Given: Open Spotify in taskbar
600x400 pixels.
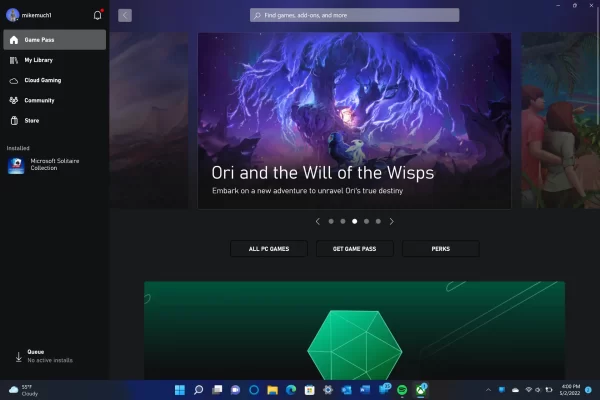Looking at the screenshot, I should point(402,390).
